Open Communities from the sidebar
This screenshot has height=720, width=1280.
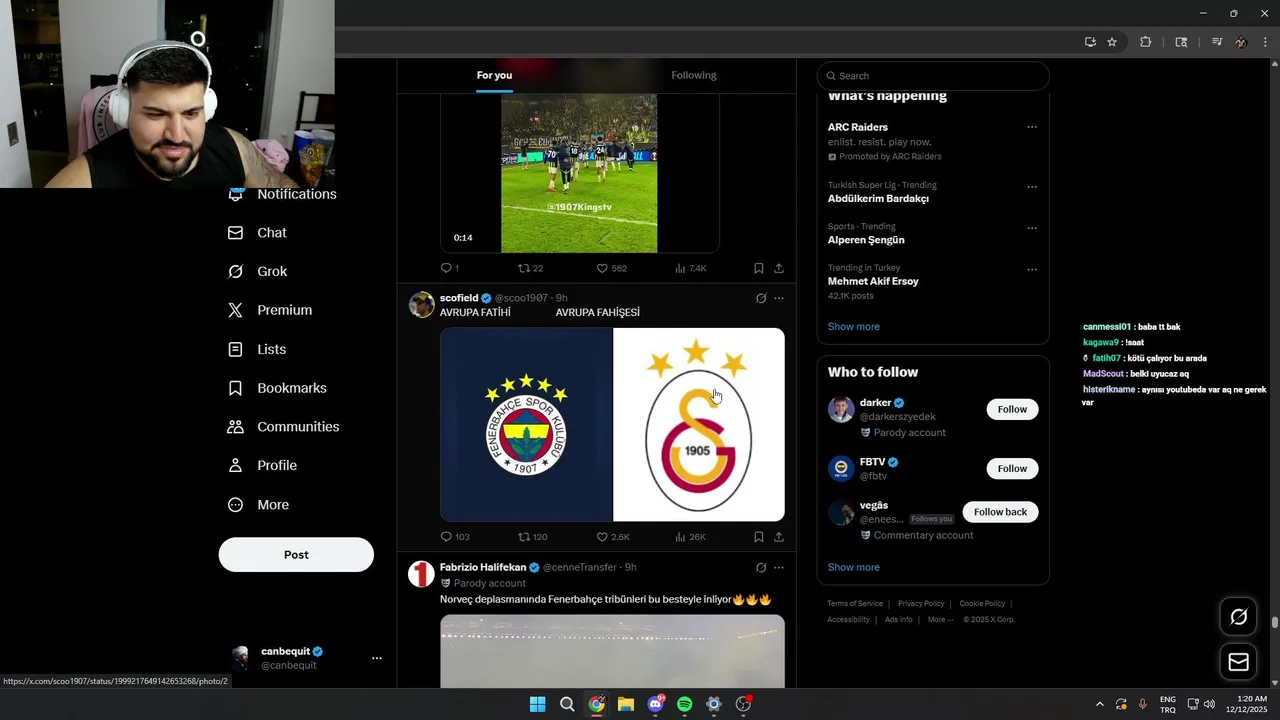284,427
